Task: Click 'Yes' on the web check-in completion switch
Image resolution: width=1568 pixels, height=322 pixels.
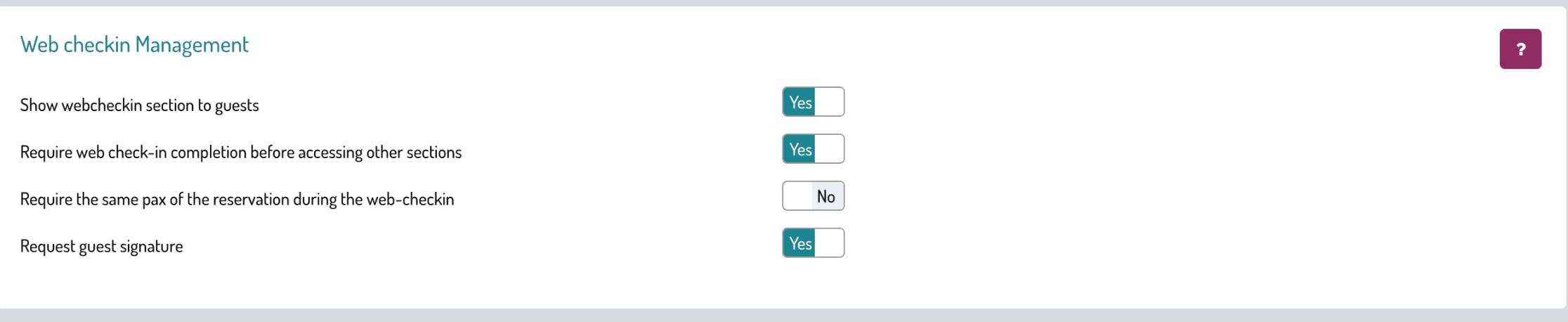Action: 800,150
